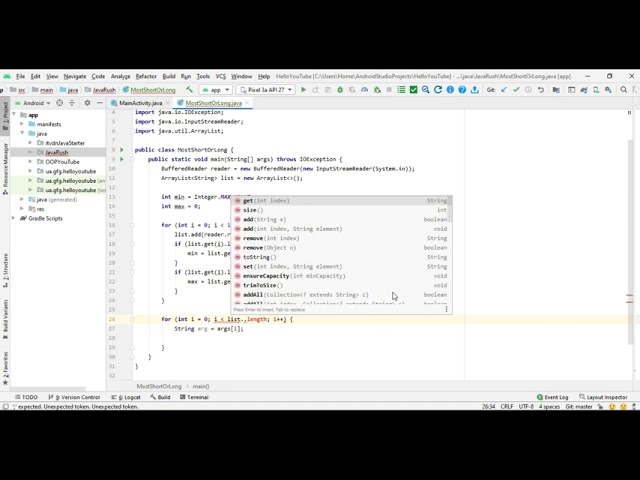This screenshot has height=480, width=640.
Task: Open the profiler gauge icon
Action: (364, 89)
